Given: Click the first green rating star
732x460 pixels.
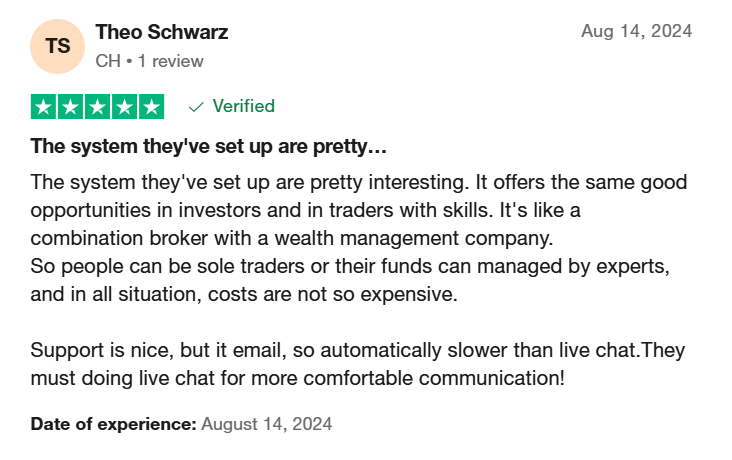Looking at the screenshot, I should [43, 106].
